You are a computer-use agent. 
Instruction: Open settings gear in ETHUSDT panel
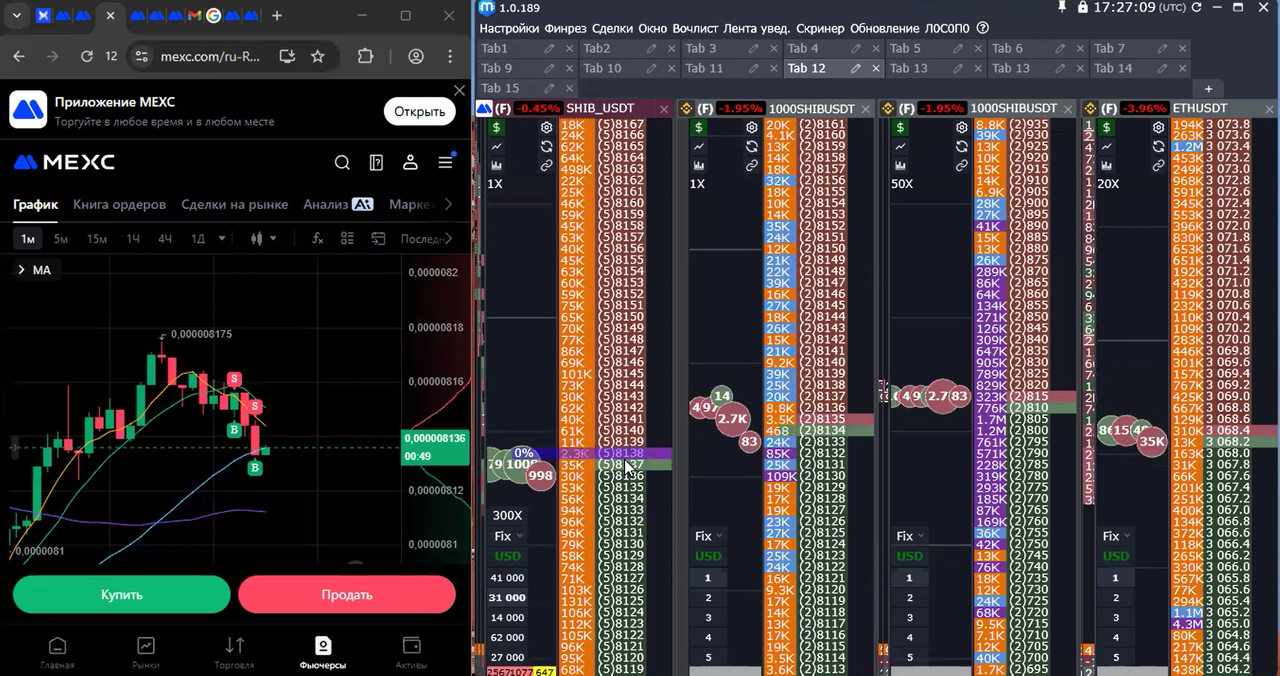coord(1158,128)
